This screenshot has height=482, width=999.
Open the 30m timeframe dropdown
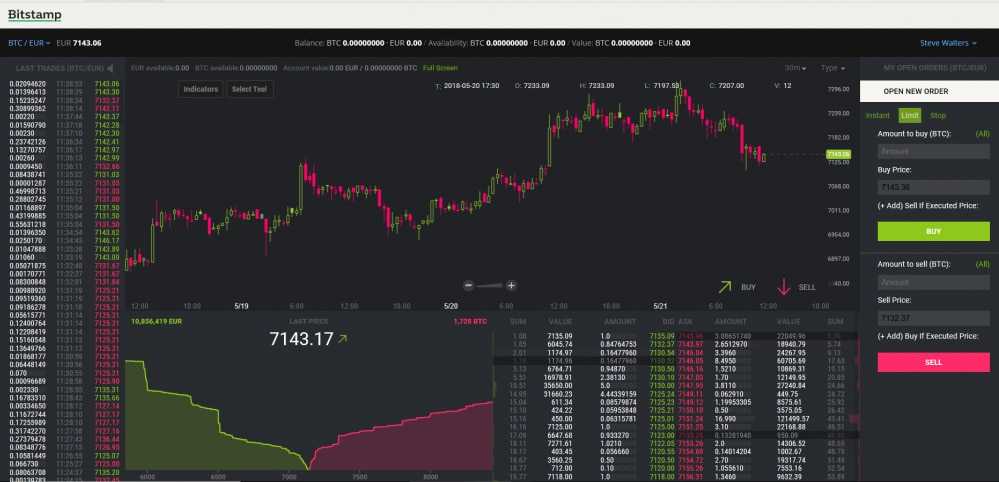(x=796, y=68)
